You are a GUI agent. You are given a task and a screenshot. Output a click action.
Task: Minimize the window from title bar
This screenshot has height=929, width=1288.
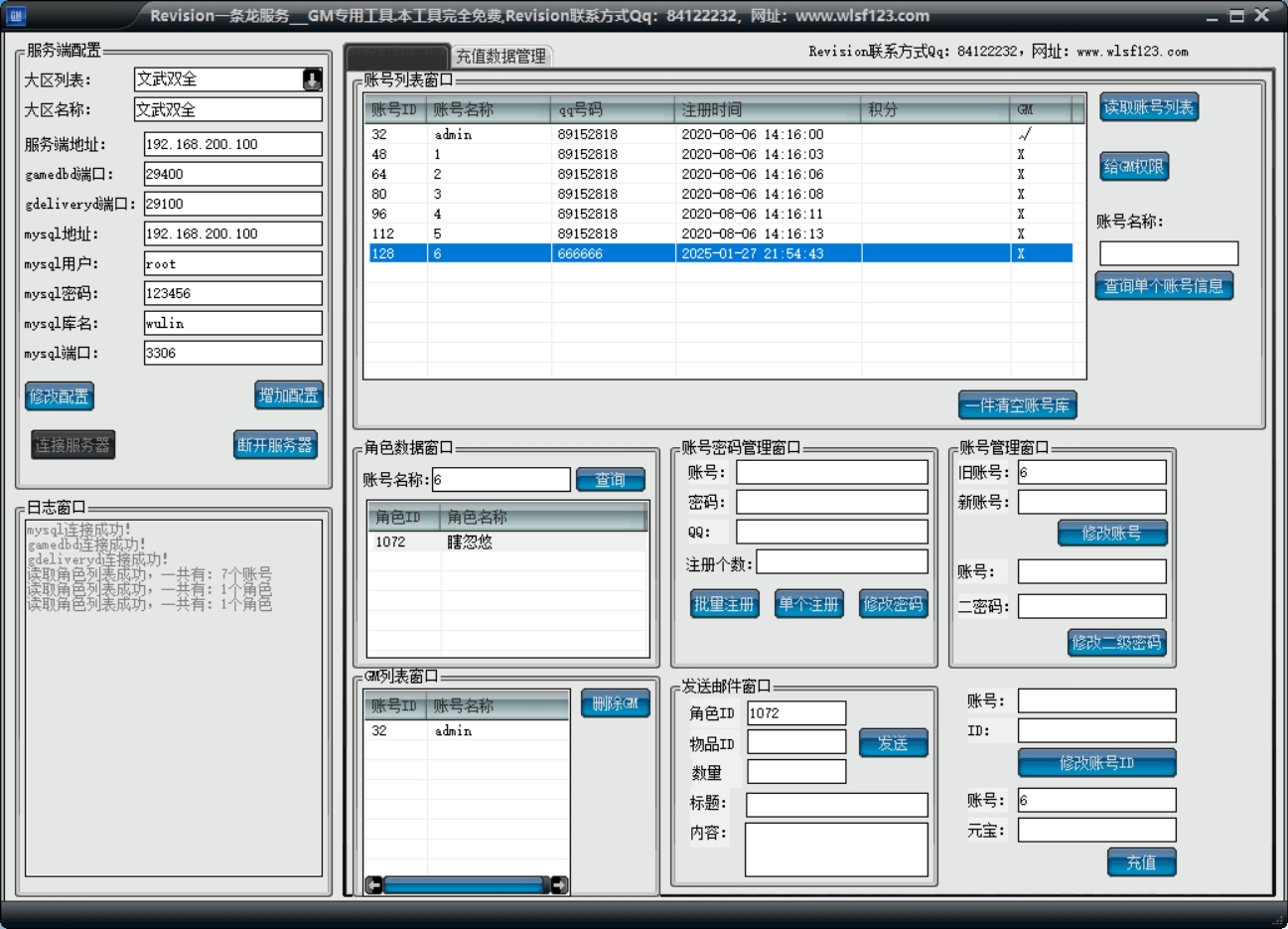(x=1213, y=16)
